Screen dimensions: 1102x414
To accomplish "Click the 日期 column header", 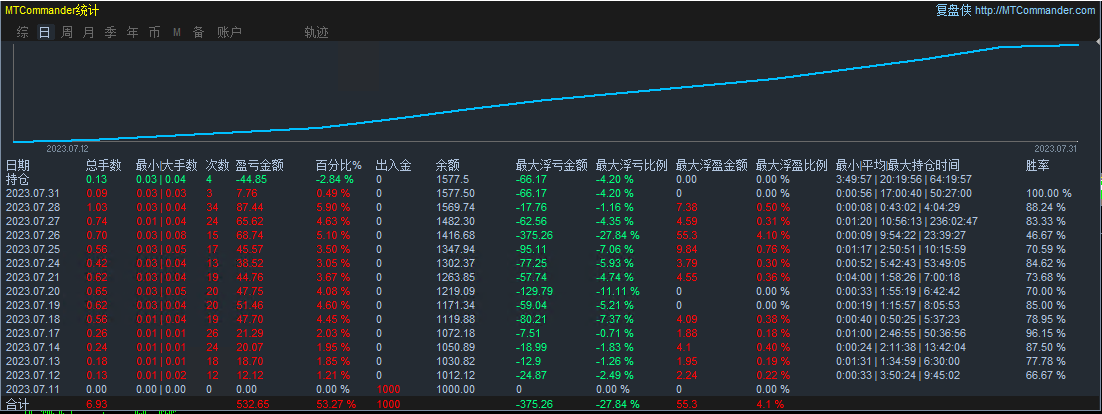I will click(x=18, y=165).
